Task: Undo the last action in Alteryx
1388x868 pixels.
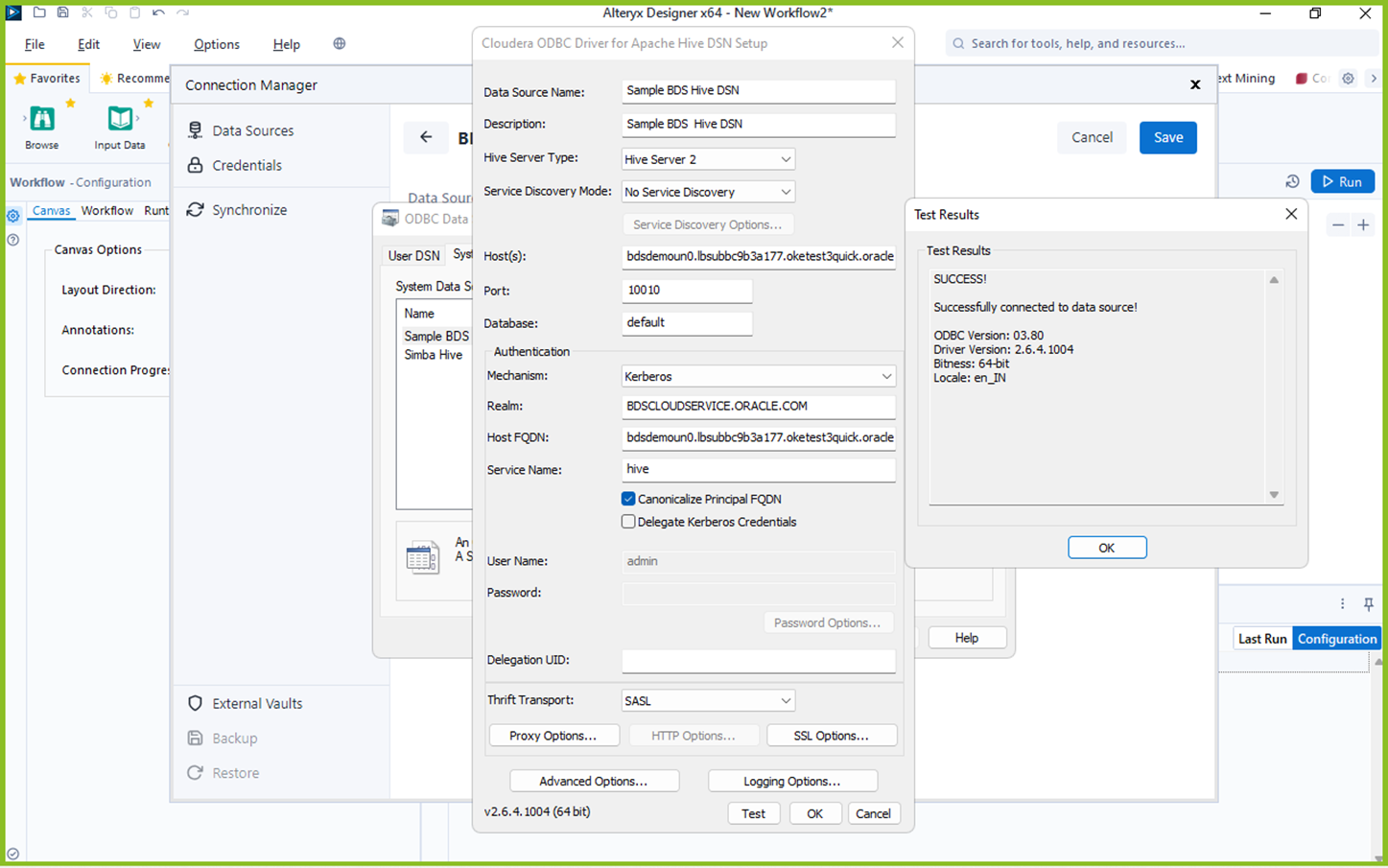Action: (x=158, y=12)
